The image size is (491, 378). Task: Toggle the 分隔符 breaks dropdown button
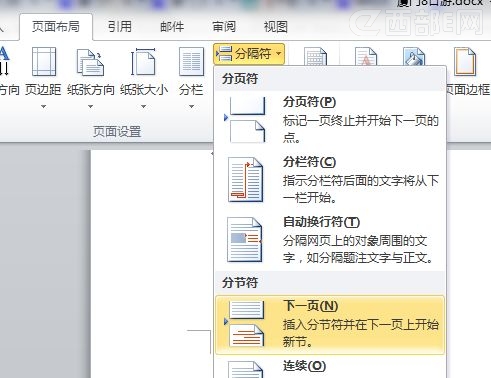249,54
